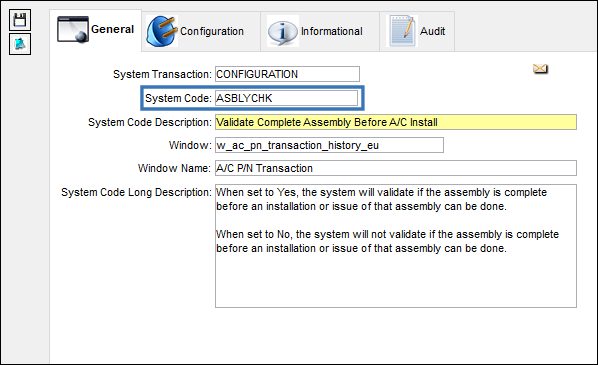Switch to the Configuration tab
Viewport: 598px width, 365px height.
click(201, 31)
